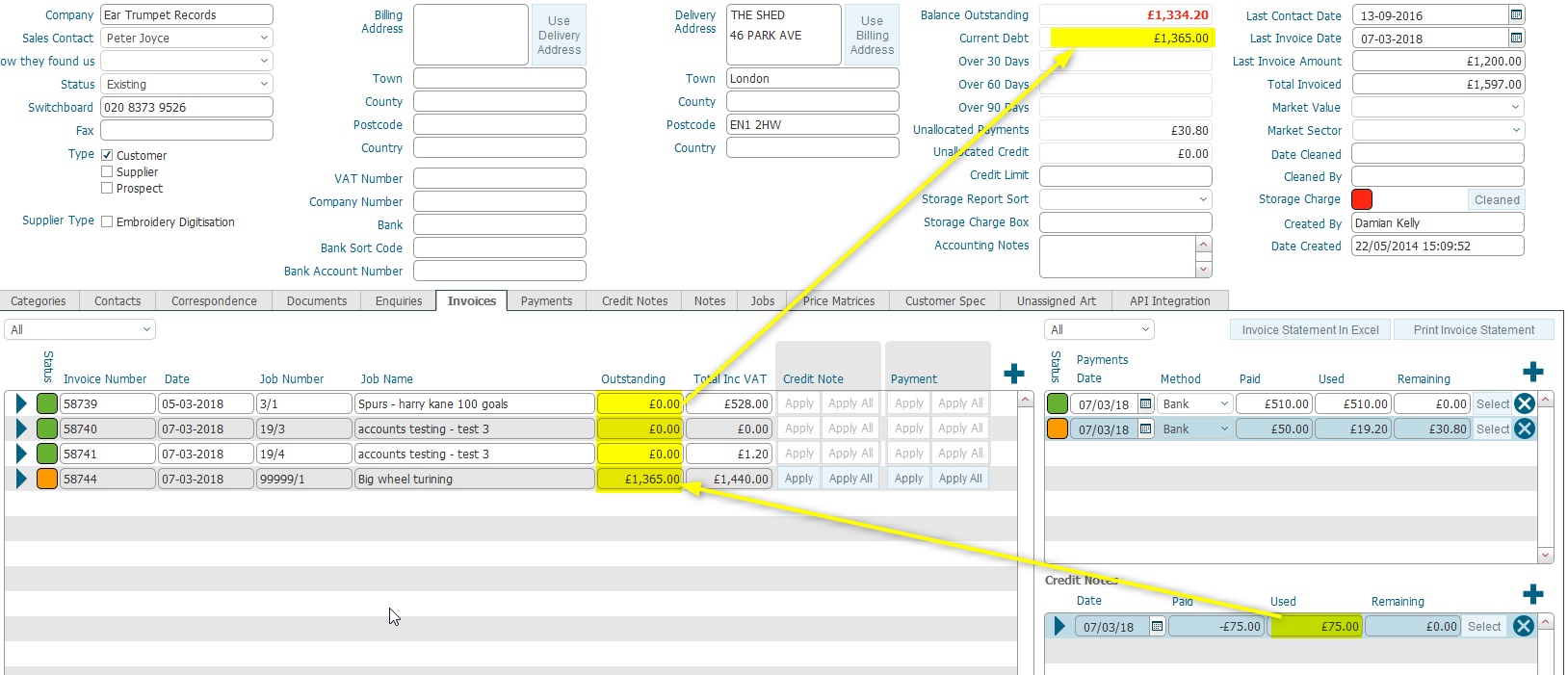Expand invoice 58744 row details
Screen dimensions: 1568x675
[x=21, y=479]
